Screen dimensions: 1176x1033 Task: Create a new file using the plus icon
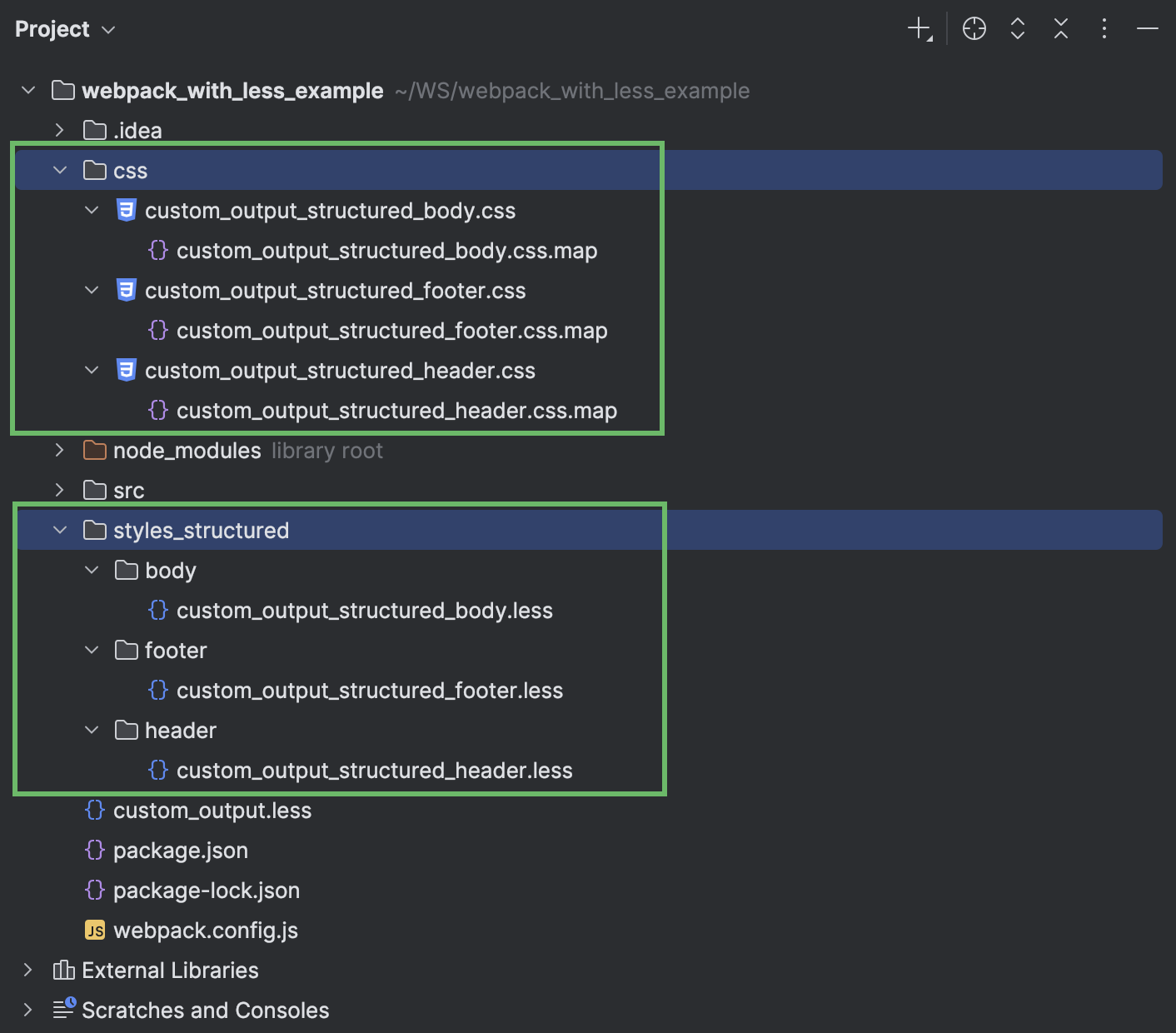click(x=919, y=27)
